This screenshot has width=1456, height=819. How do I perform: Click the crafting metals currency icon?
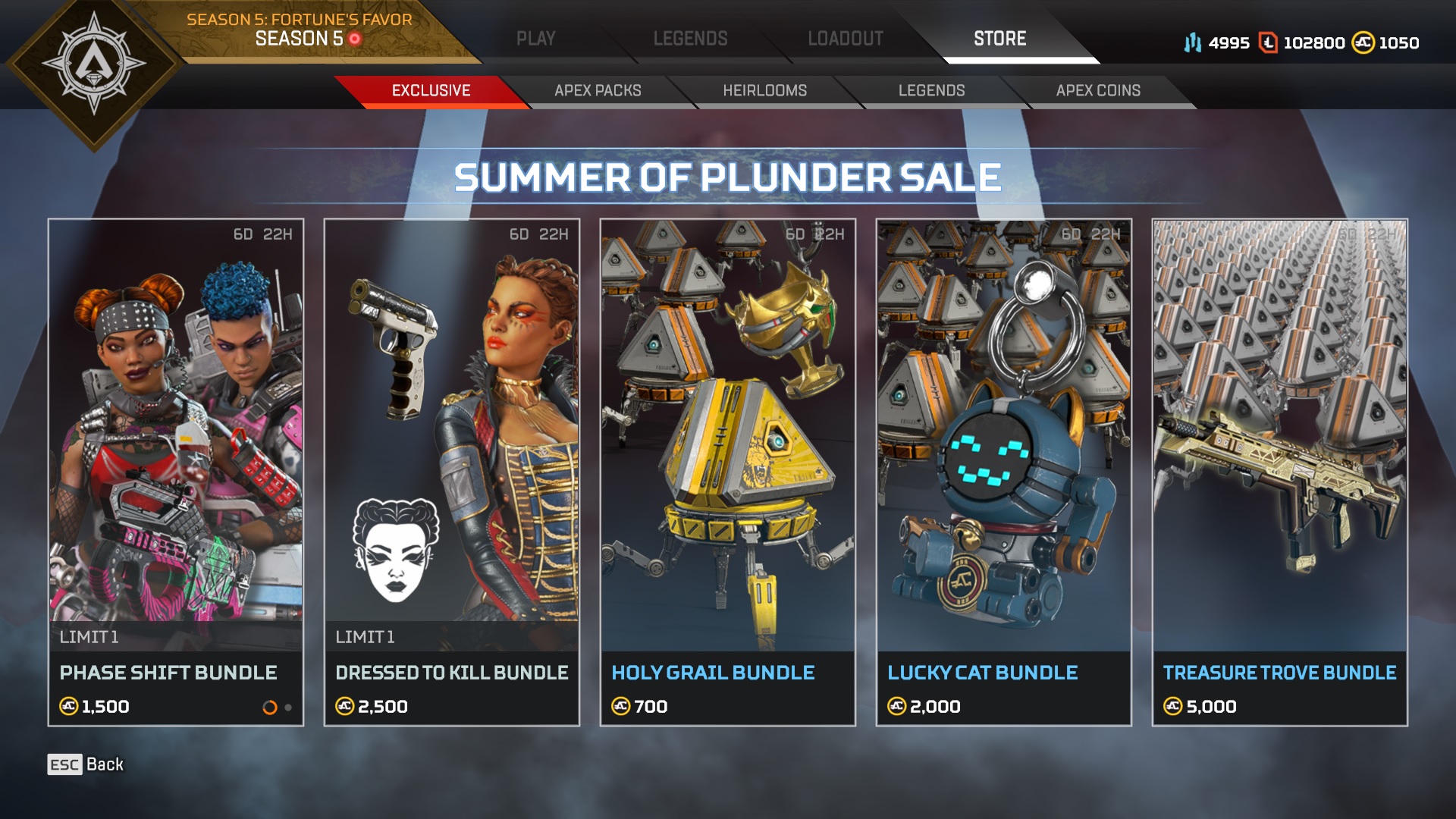[1193, 42]
